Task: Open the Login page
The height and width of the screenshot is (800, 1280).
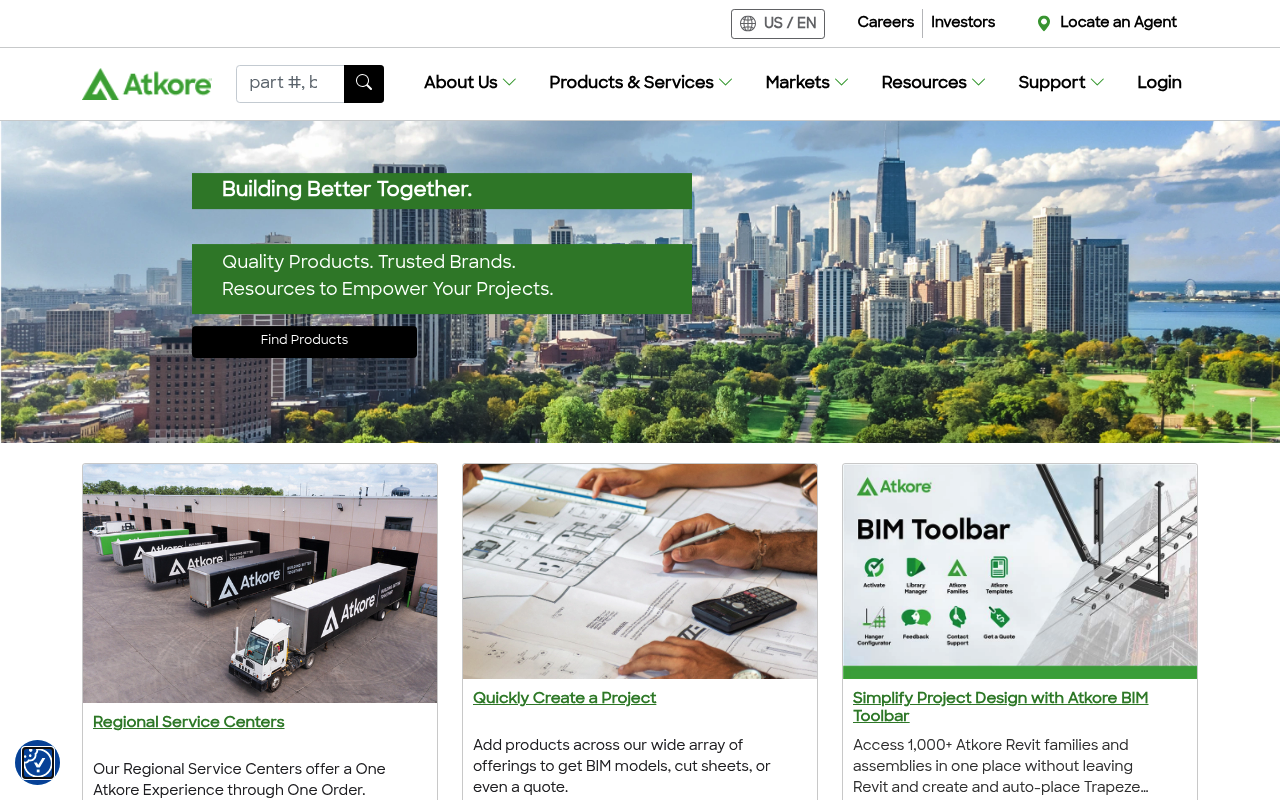Action: coord(1159,83)
